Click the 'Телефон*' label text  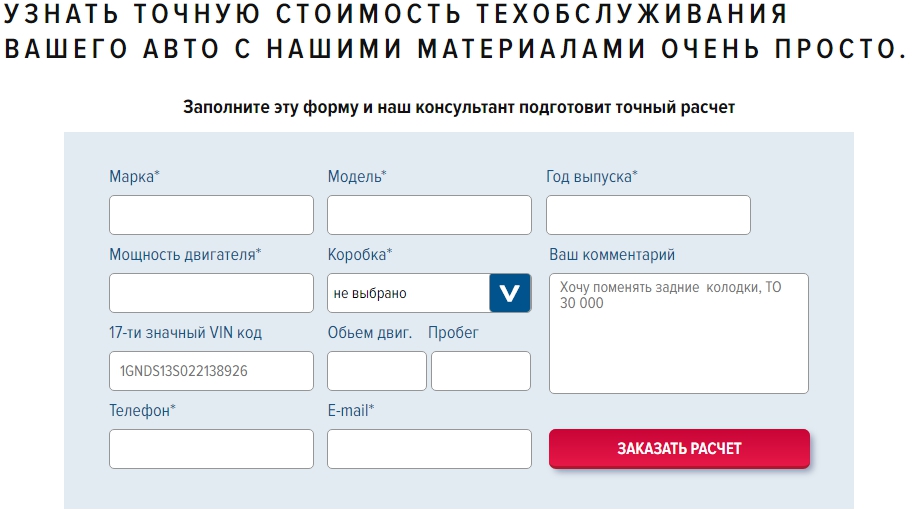143,410
